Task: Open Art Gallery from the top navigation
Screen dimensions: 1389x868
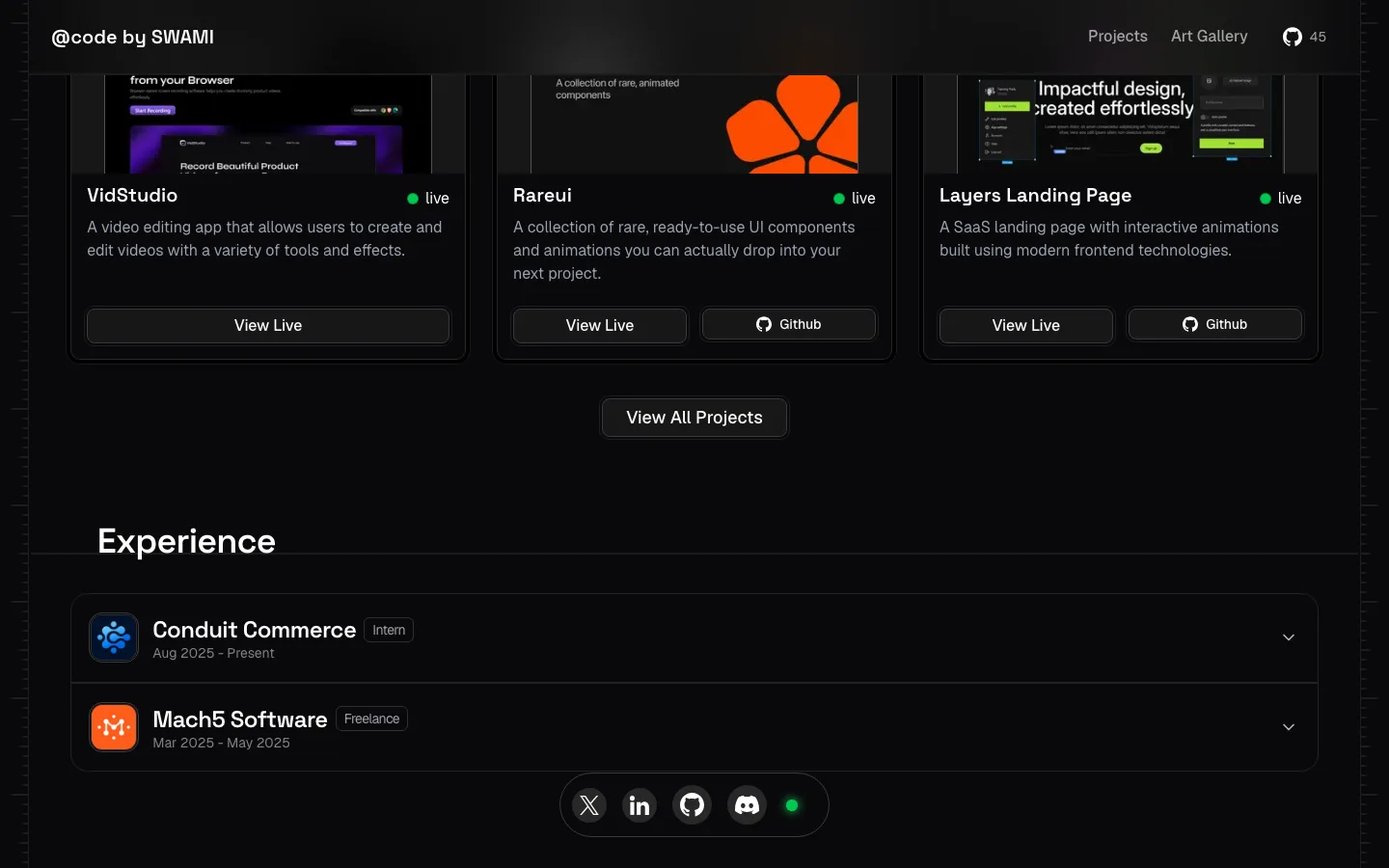Action: (x=1210, y=37)
